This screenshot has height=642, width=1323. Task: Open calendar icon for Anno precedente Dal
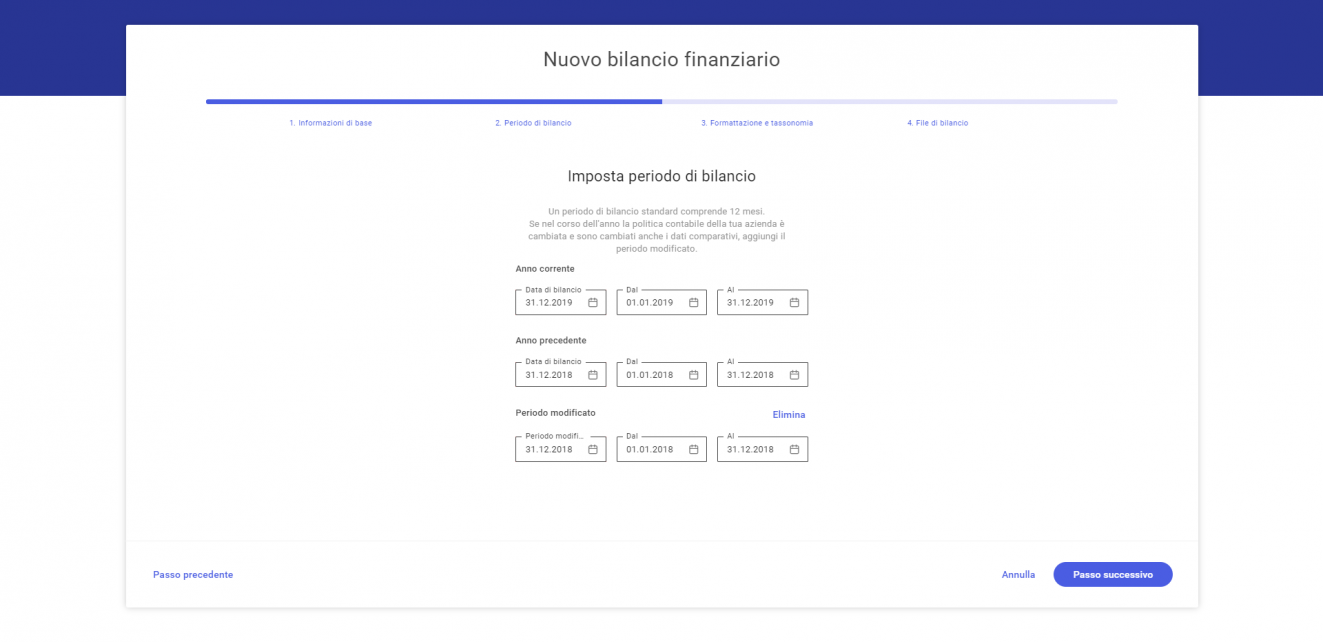pos(693,375)
